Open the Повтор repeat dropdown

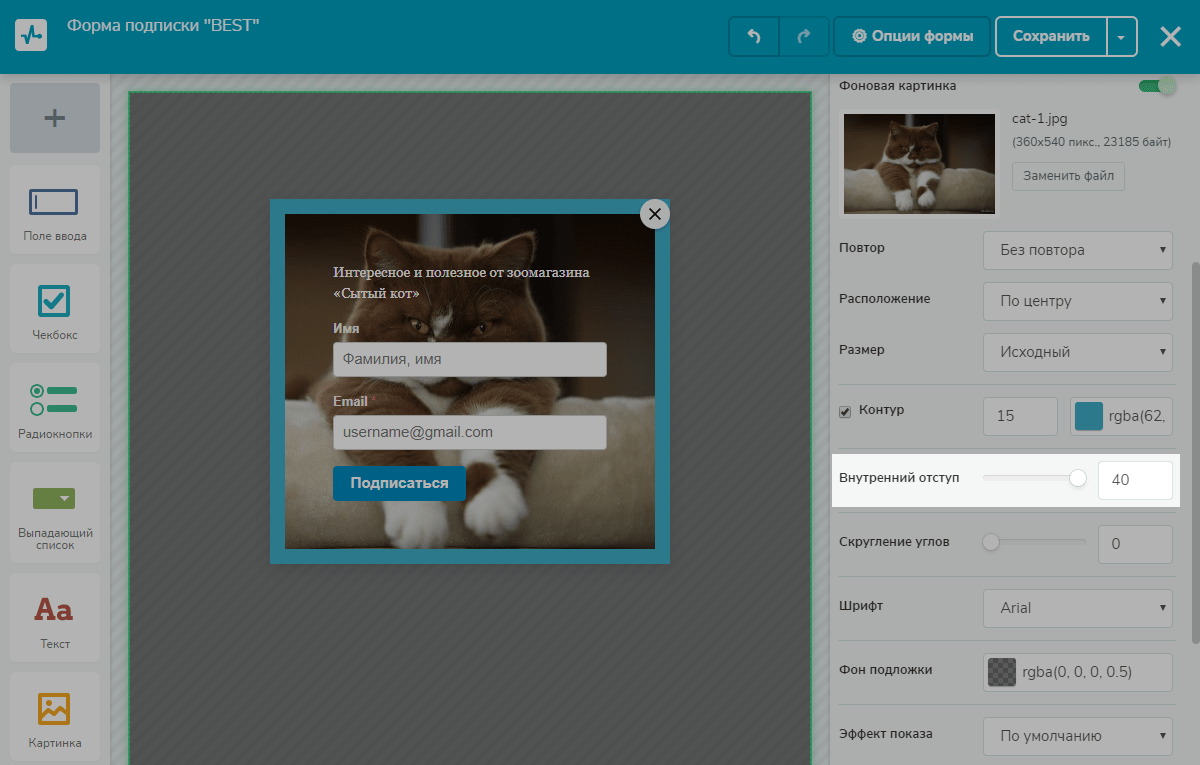point(1077,250)
